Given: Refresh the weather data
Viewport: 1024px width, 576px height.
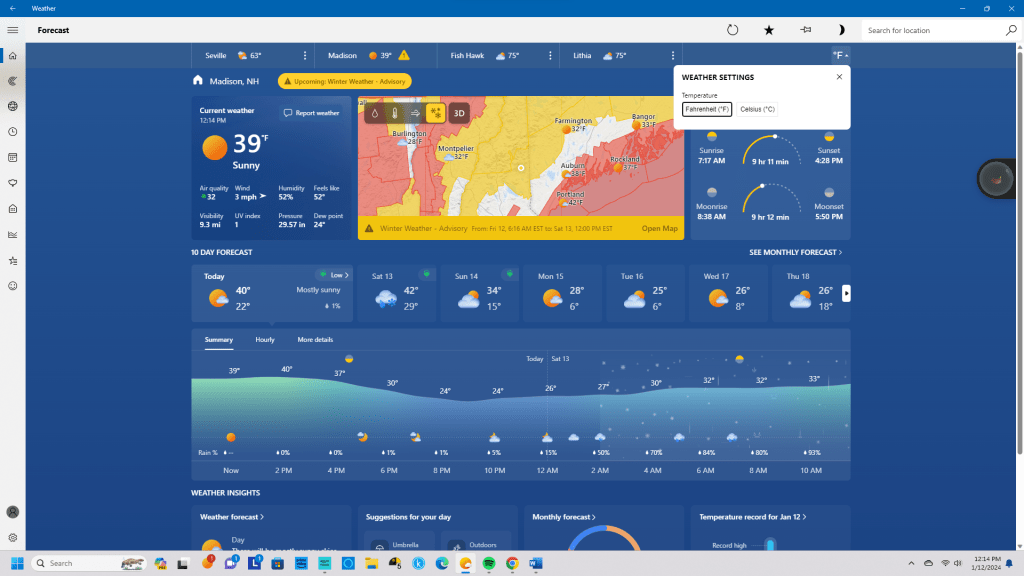Looking at the screenshot, I should [732, 30].
